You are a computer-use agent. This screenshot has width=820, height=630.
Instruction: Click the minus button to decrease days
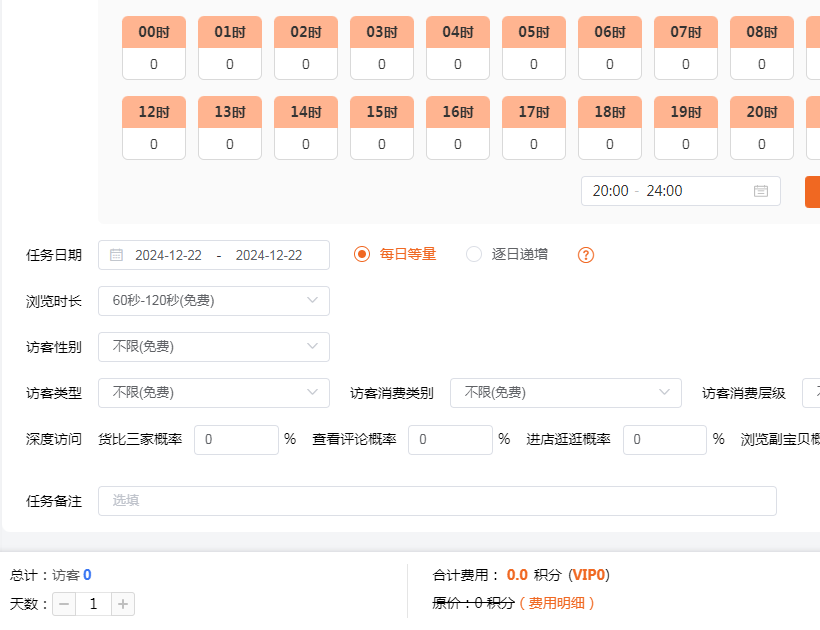pyautogui.click(x=64, y=604)
